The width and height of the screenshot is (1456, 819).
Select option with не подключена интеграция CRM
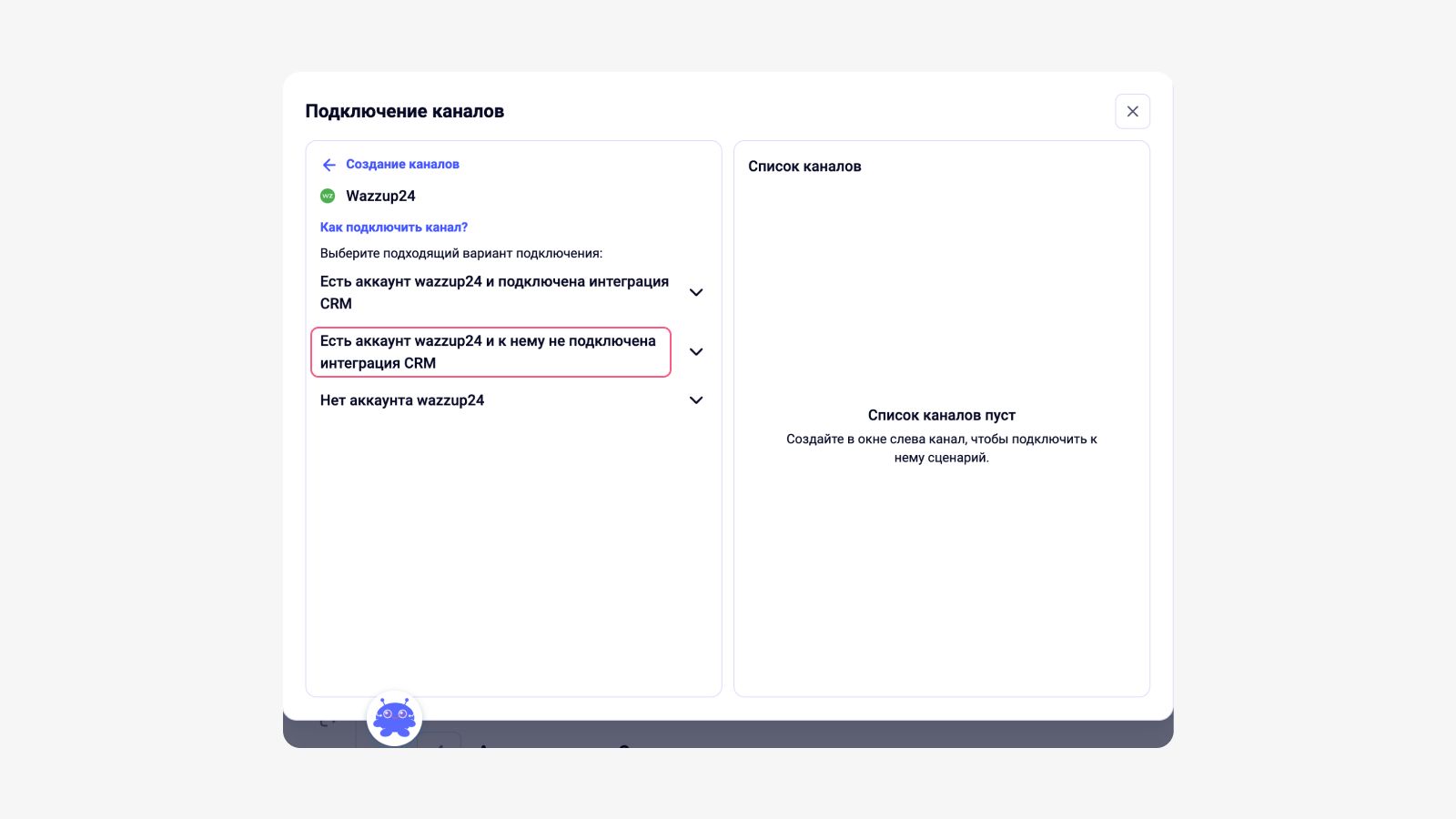pos(490,352)
